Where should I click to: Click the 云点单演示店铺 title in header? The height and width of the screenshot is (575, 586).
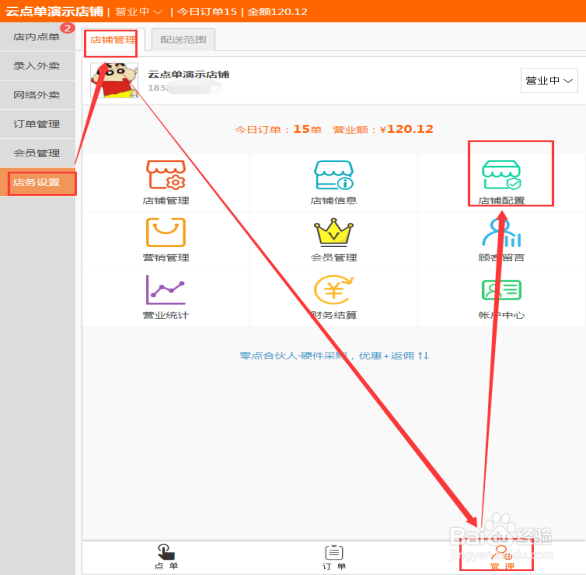pyautogui.click(x=55, y=12)
